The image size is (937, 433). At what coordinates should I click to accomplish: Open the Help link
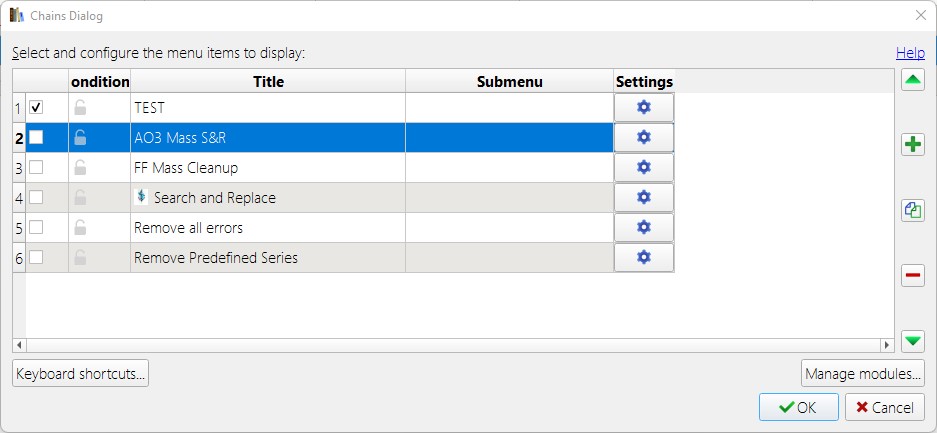tap(910, 53)
